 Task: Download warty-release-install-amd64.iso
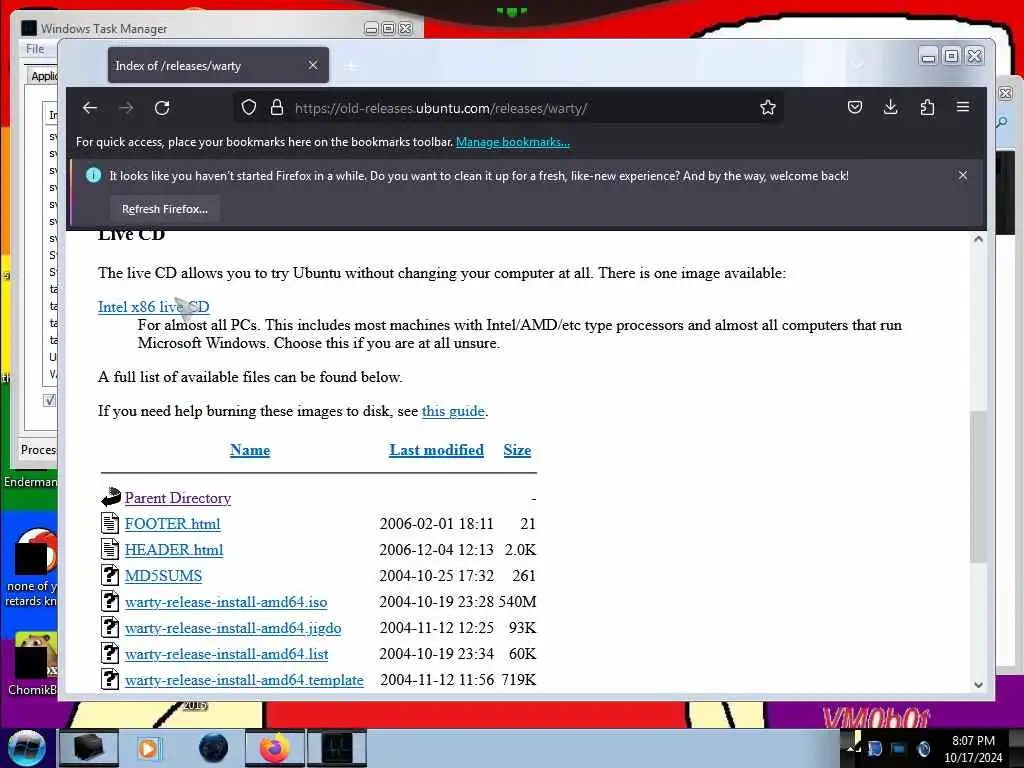click(226, 602)
